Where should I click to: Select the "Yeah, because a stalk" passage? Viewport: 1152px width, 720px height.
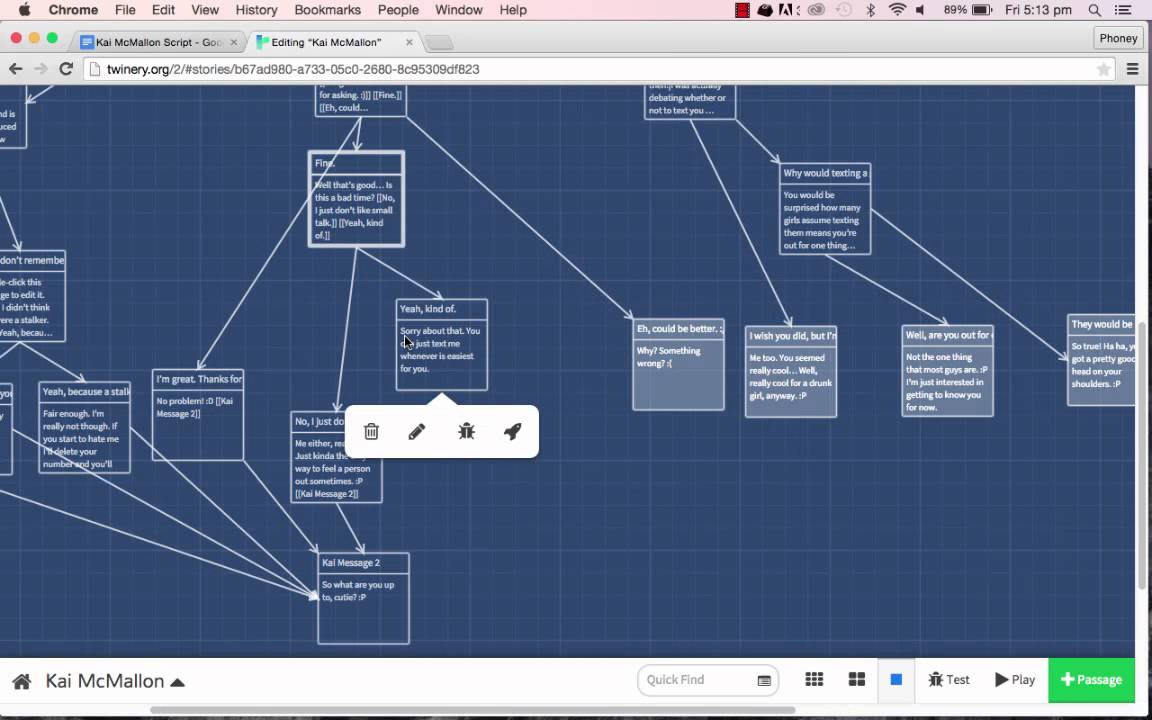coord(84,428)
